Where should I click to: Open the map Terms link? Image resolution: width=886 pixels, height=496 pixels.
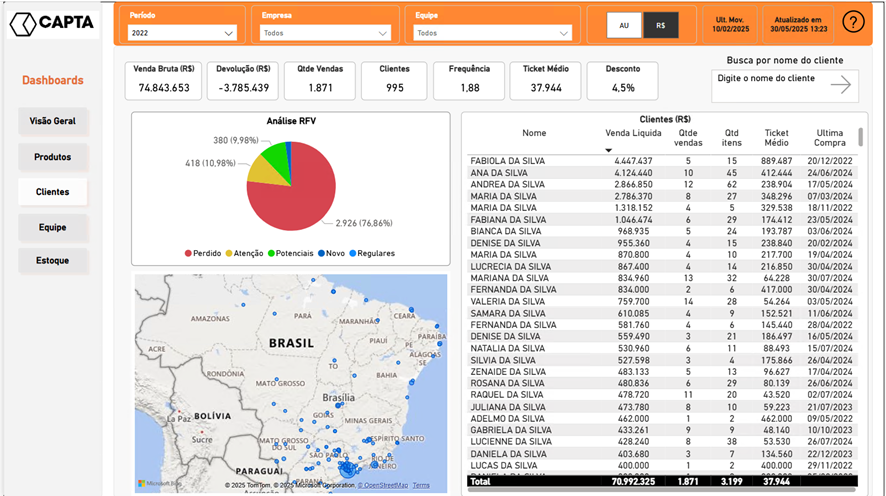coord(421,485)
